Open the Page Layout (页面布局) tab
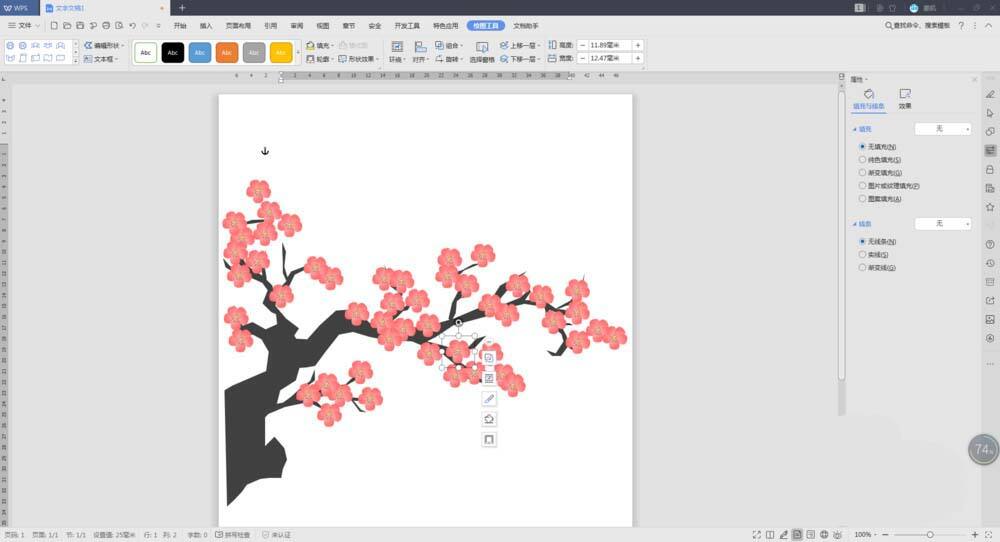 [x=238, y=25]
